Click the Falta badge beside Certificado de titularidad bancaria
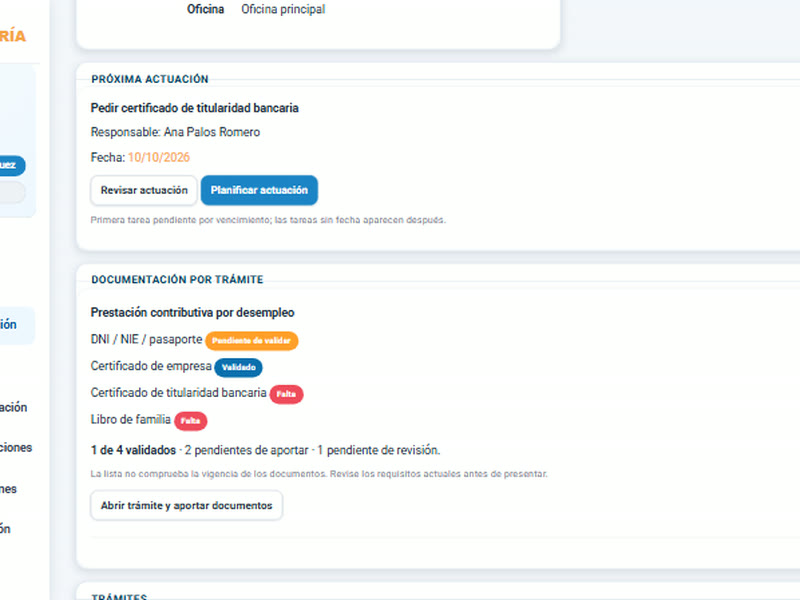Screen dimensions: 800x600 (286, 394)
